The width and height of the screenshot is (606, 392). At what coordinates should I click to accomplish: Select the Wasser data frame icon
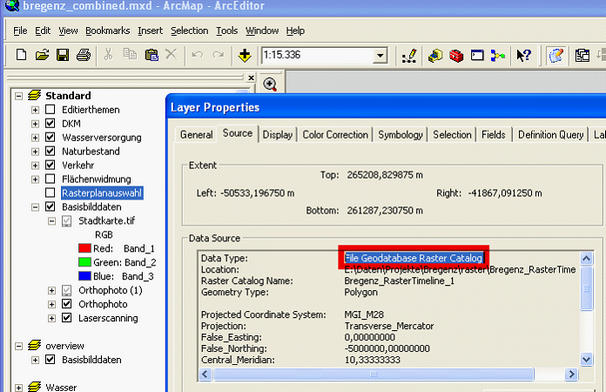coord(34,387)
